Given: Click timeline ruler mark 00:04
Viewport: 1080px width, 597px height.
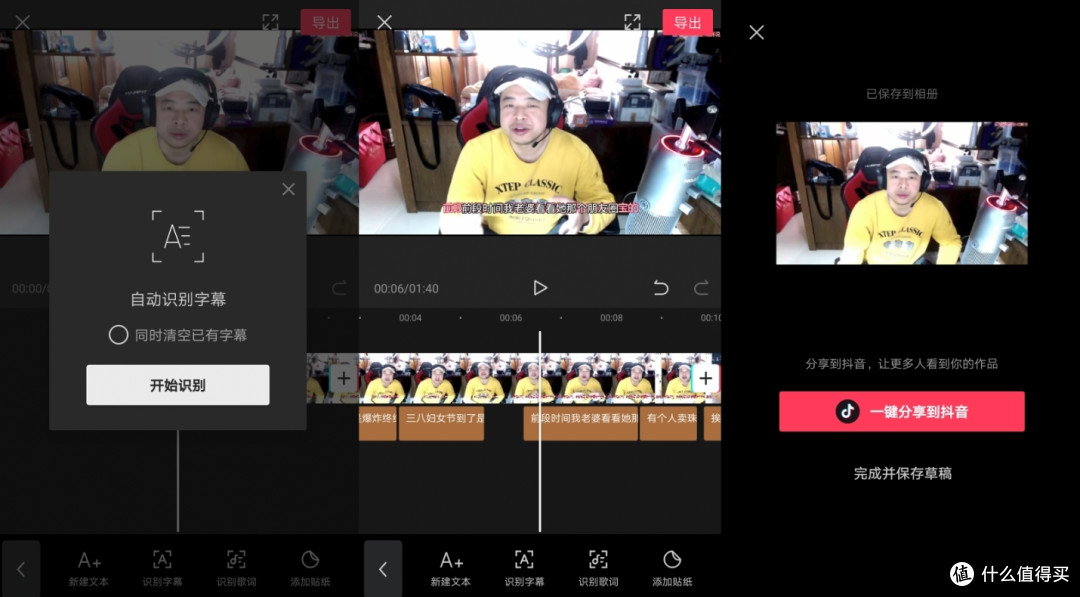Looking at the screenshot, I should pyautogui.click(x=410, y=318).
